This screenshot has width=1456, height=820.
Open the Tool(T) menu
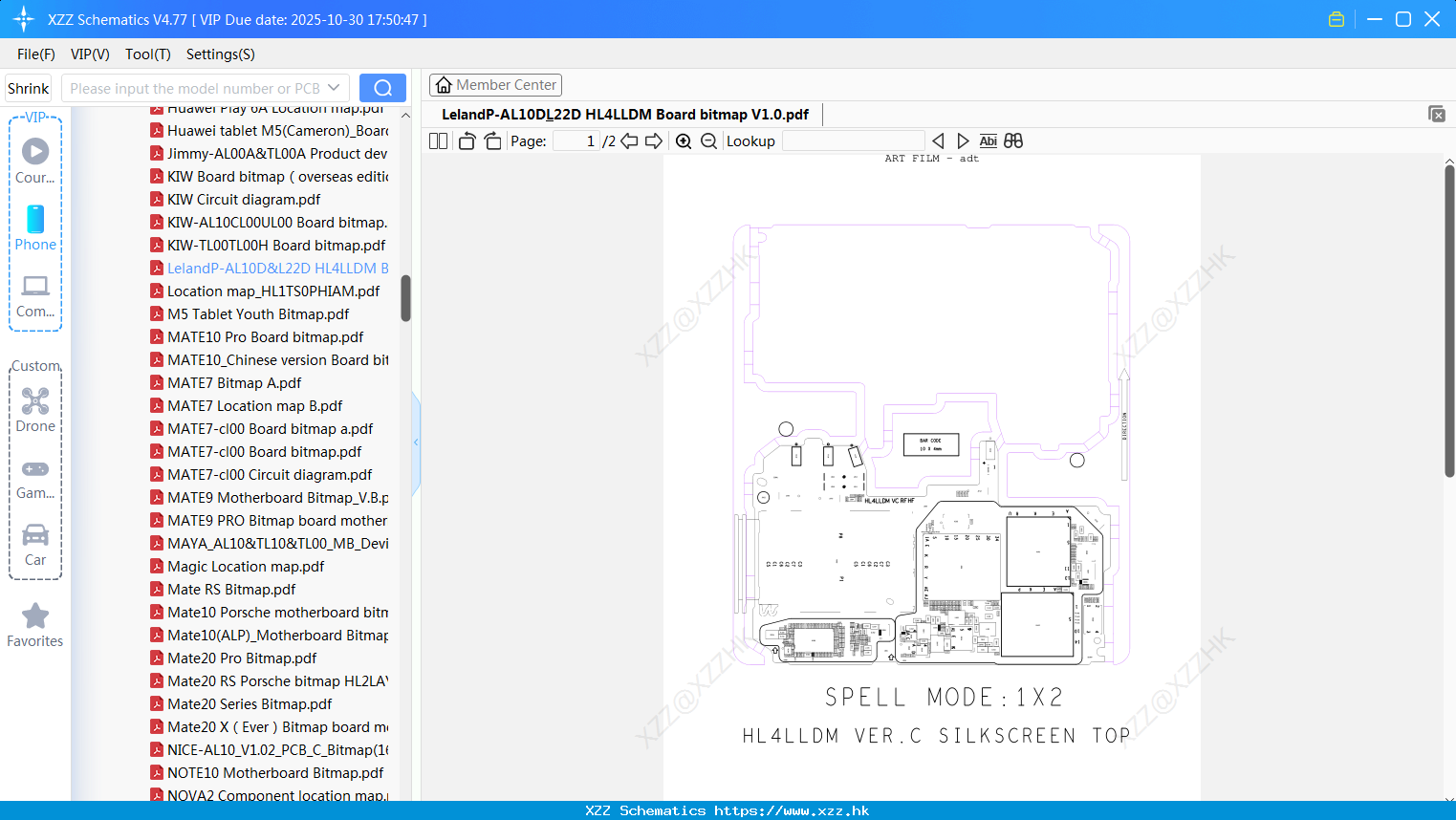(148, 54)
